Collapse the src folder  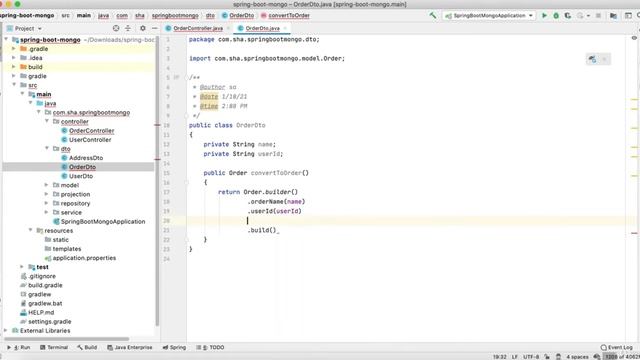click(x=14, y=85)
